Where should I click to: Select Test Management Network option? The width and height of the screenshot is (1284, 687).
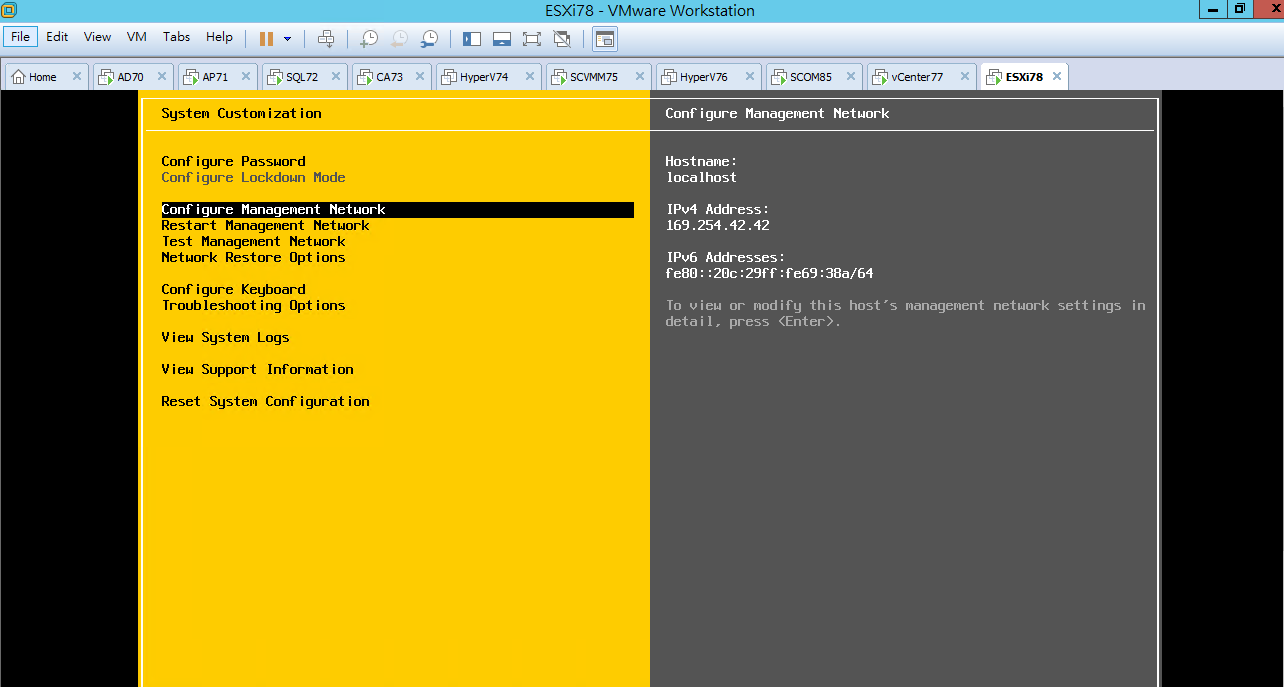tap(253, 241)
